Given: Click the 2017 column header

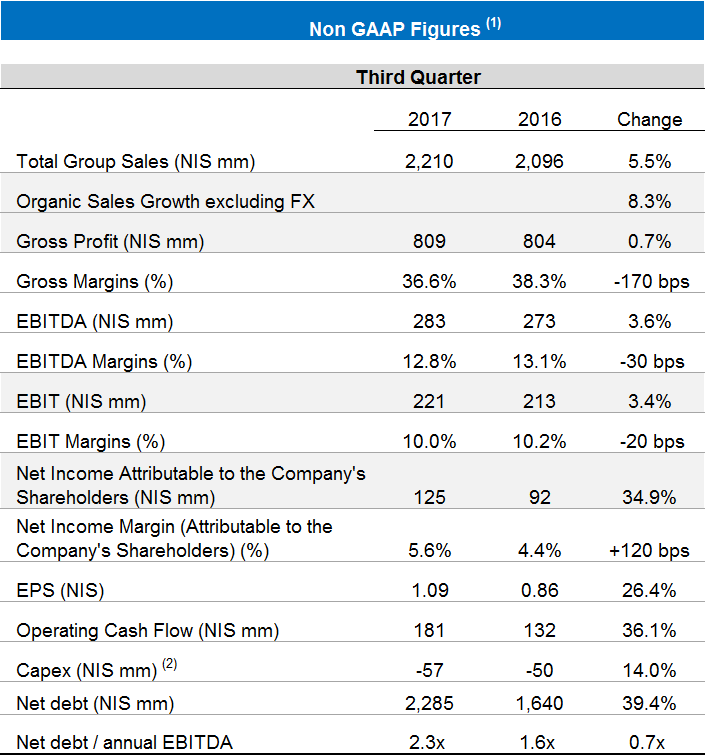Looking at the screenshot, I should coord(429,119).
